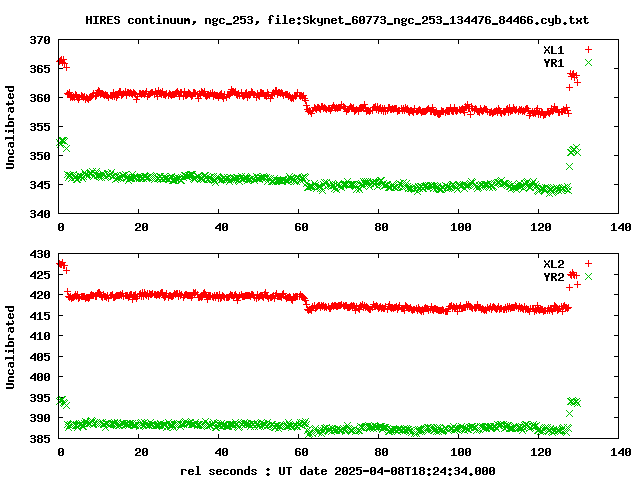Click the bottom plot's "Uncalibrated" axis label
640x480 pixels.
pos(10,347)
